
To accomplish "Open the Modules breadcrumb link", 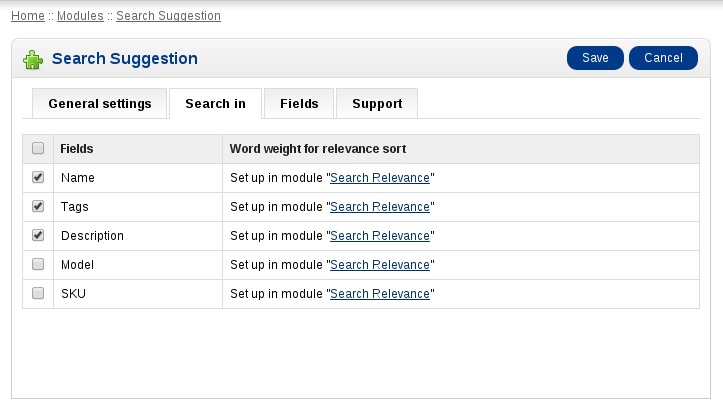I will click(x=80, y=16).
